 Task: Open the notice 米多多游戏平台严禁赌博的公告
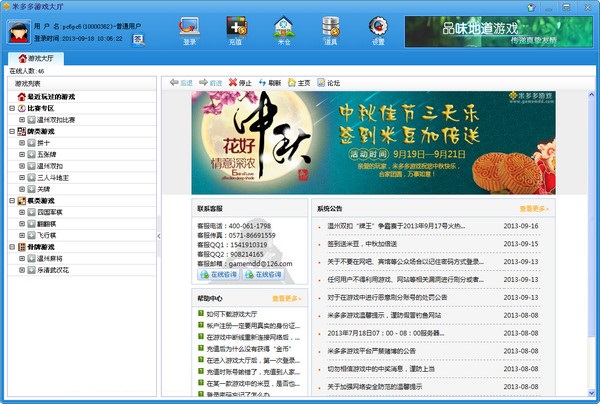click(x=371, y=351)
